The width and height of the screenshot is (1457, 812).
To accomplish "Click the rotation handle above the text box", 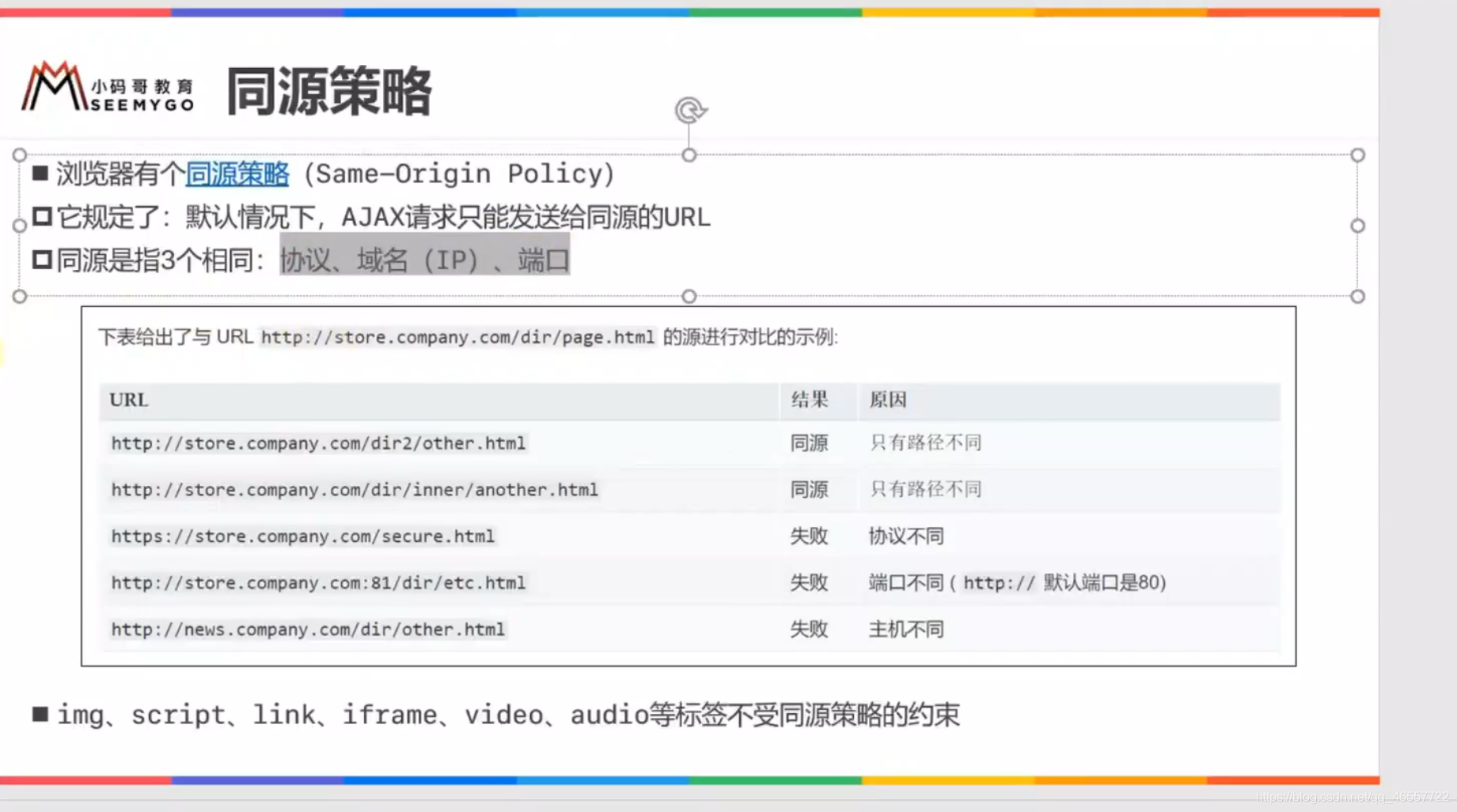I will [x=690, y=110].
